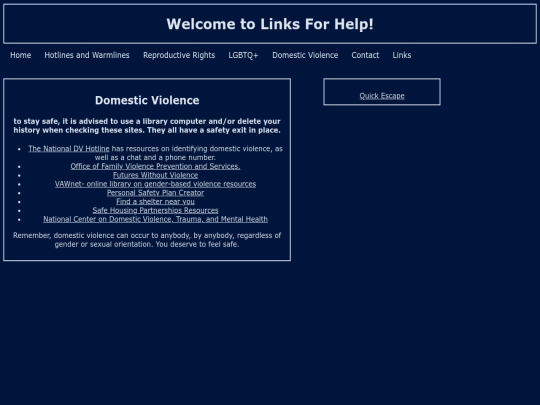Follow the Futures Without Violence link
This screenshot has width=540, height=405.
[155, 175]
